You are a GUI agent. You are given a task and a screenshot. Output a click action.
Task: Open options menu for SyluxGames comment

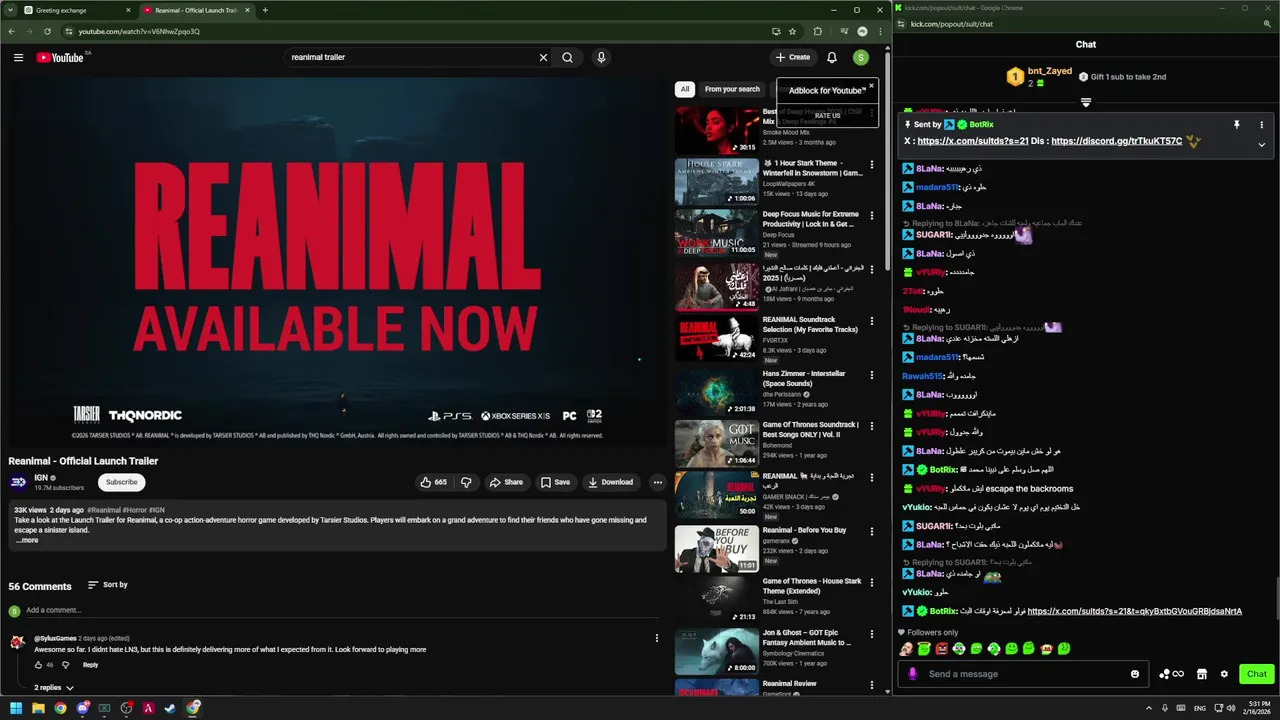pyautogui.click(x=657, y=638)
